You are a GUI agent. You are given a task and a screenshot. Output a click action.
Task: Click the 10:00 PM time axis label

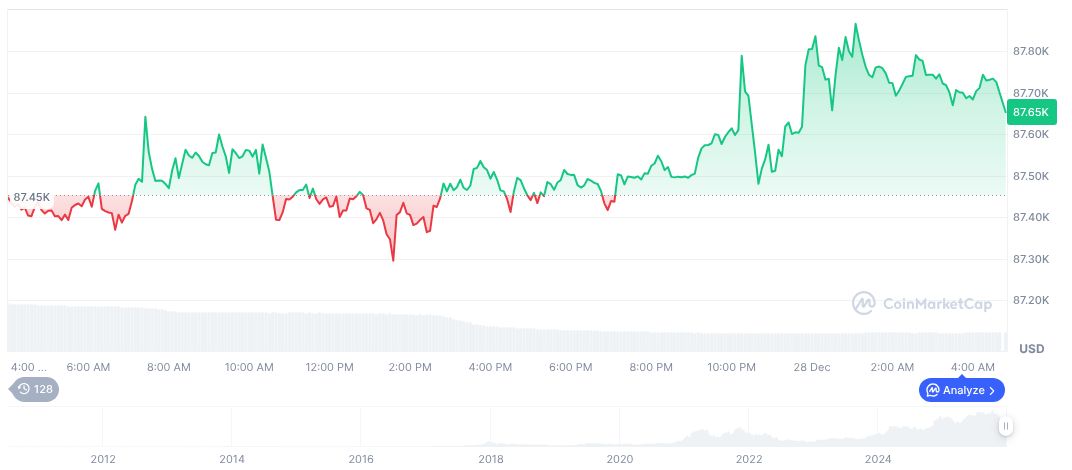[x=733, y=367]
